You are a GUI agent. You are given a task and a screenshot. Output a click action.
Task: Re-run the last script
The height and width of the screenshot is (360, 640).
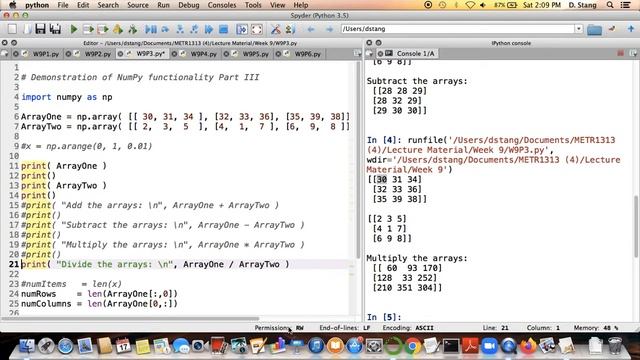[x=133, y=29]
